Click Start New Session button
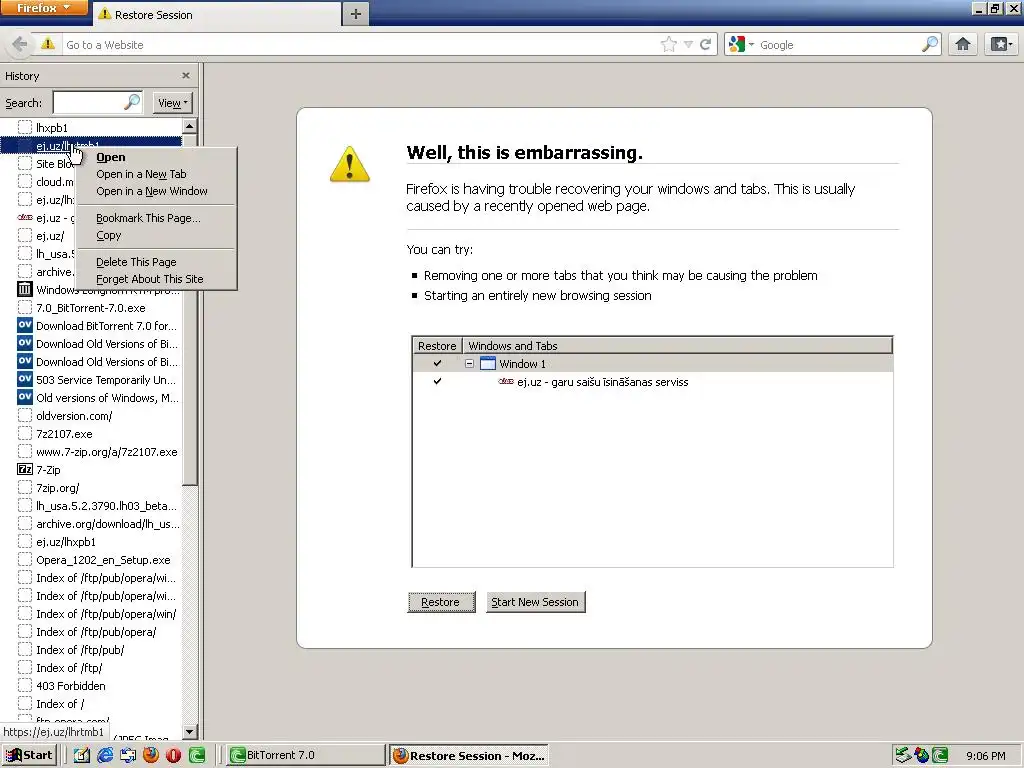This screenshot has height=768, width=1024. (535, 602)
